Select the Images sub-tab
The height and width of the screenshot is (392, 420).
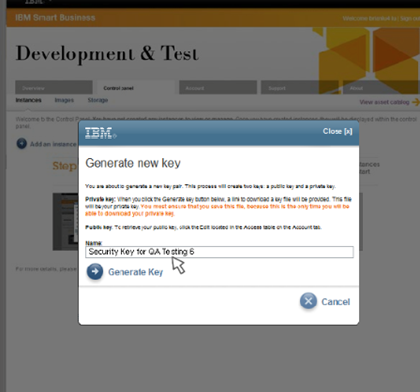(64, 100)
